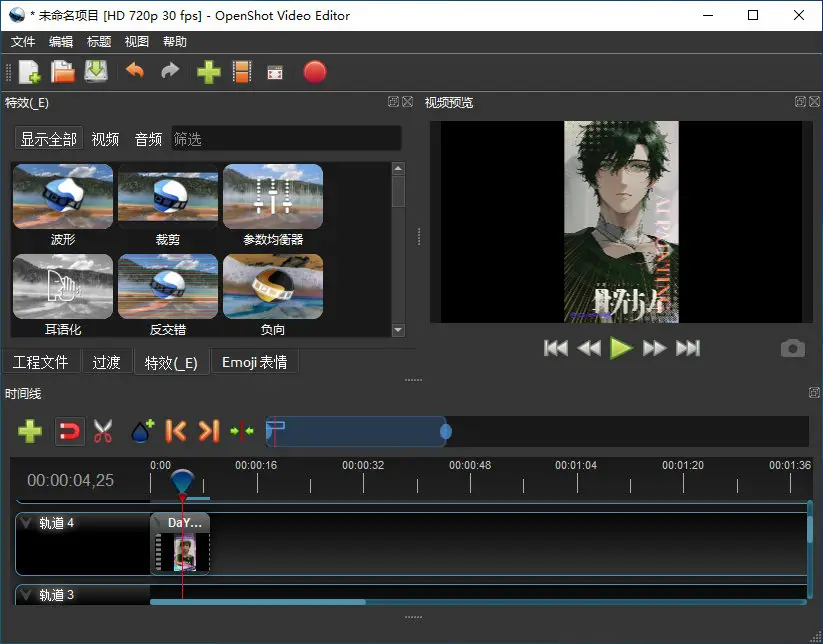Collapse the 轨道 3 track

pos(27,594)
